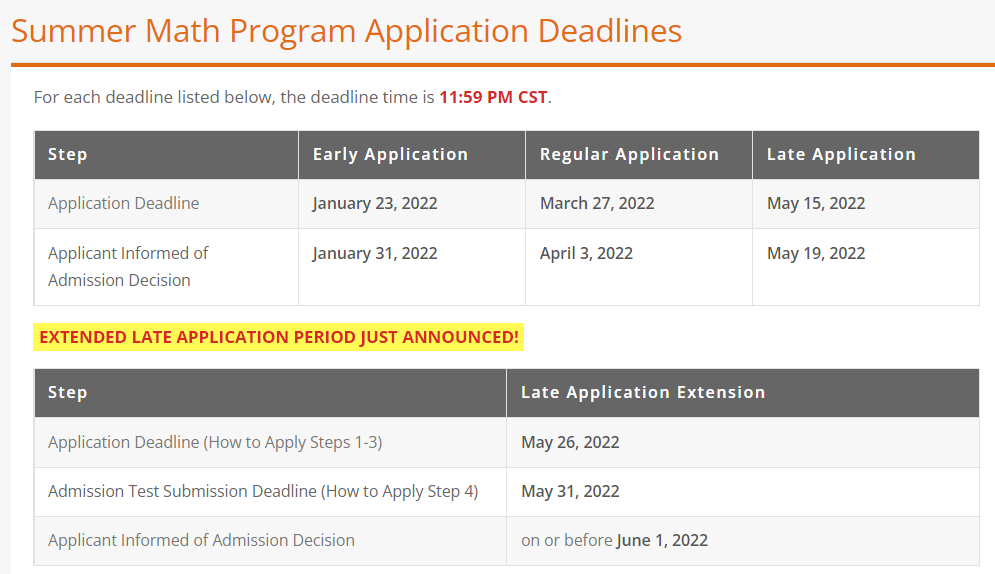Click the April 3, 2022 decision date

pos(586,253)
